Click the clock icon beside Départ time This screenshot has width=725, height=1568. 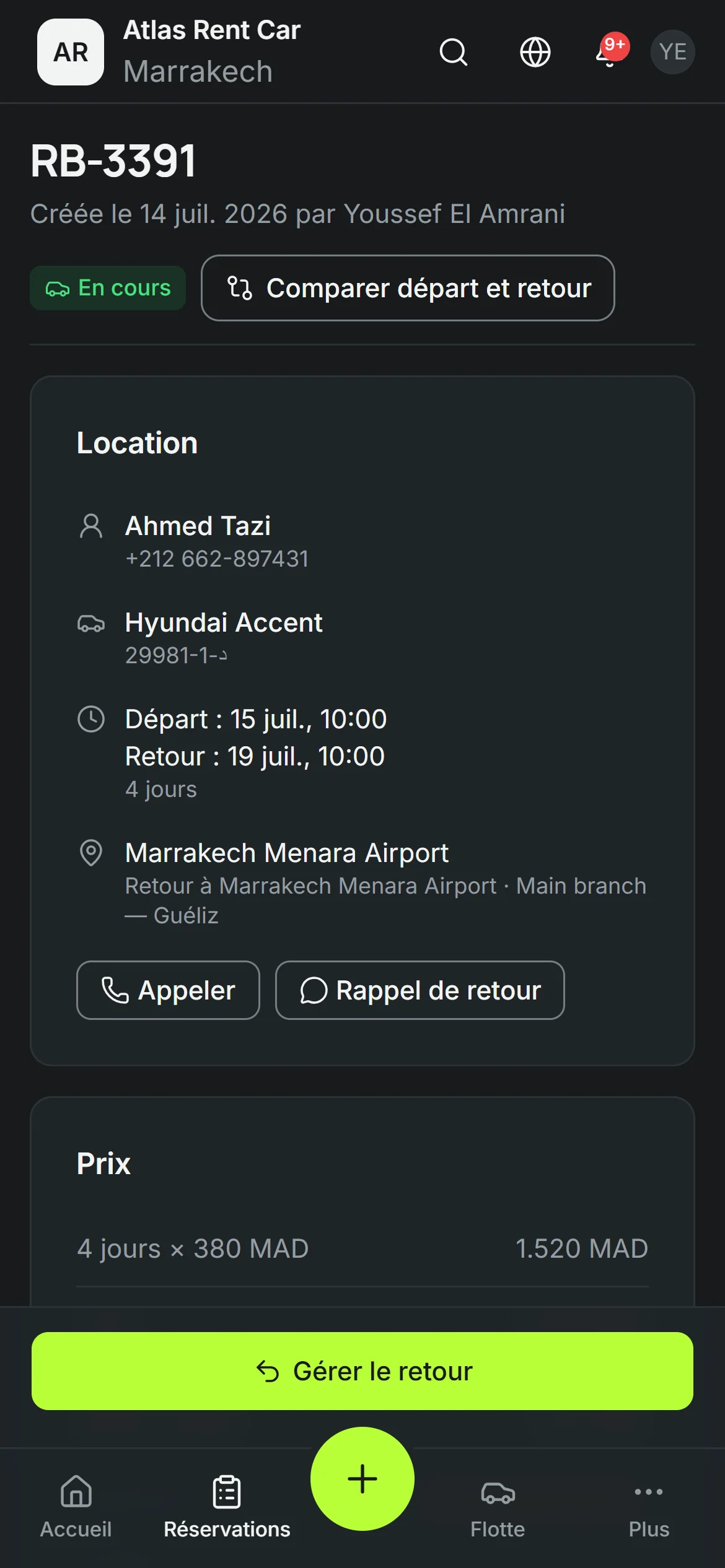click(x=91, y=720)
